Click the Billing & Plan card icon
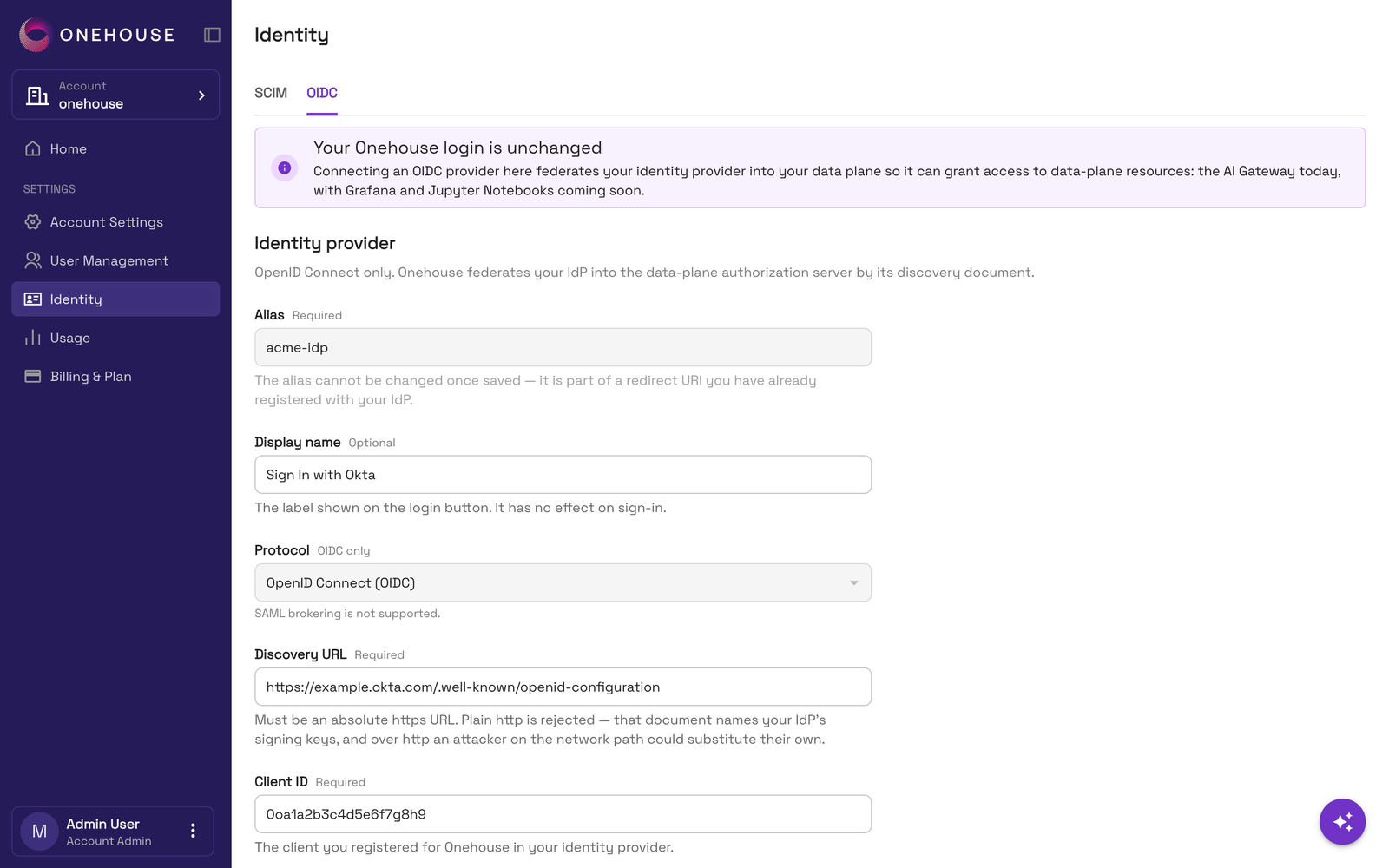The width and height of the screenshot is (1389, 868). 33,376
